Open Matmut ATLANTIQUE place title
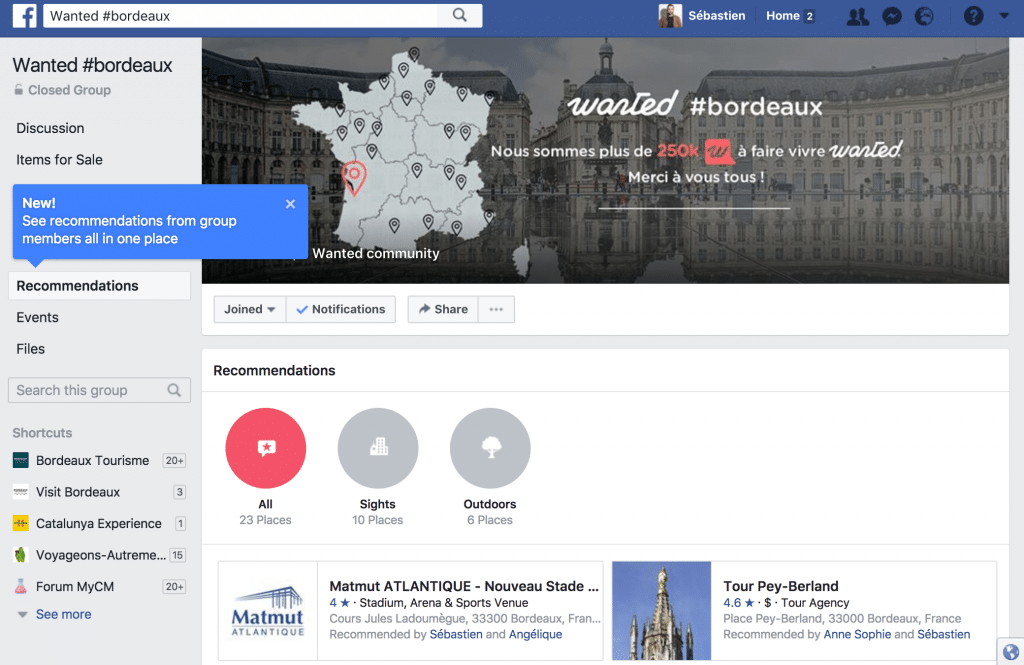1024x665 pixels. pos(464,586)
